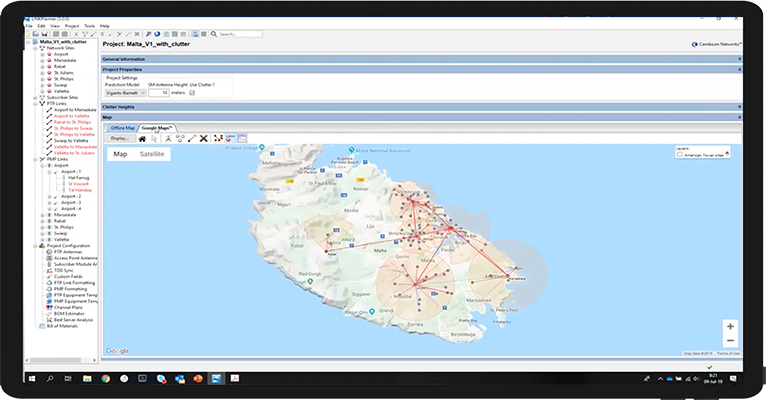766x400 pixels.
Task: Open File Explorer from the taskbar
Action: [87, 379]
